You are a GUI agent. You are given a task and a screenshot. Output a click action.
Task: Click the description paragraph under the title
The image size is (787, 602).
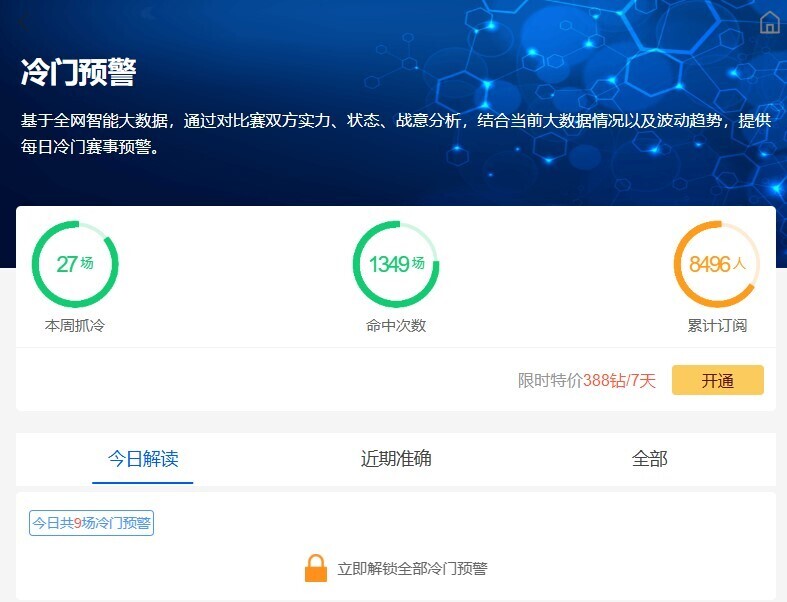coord(395,133)
